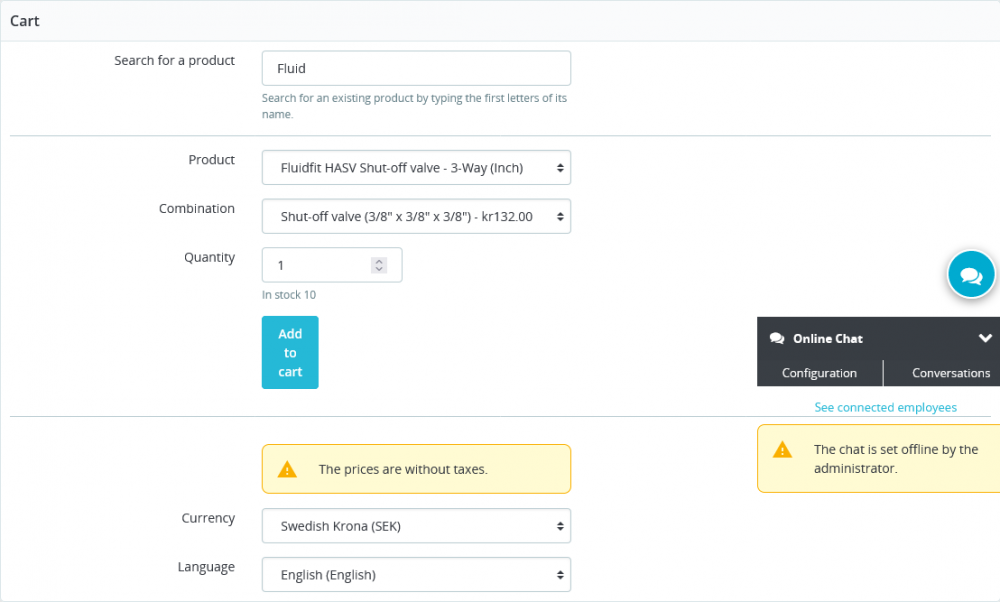The image size is (1000, 602).
Task: Click the arrows on the Currency selector
Action: click(x=559, y=525)
